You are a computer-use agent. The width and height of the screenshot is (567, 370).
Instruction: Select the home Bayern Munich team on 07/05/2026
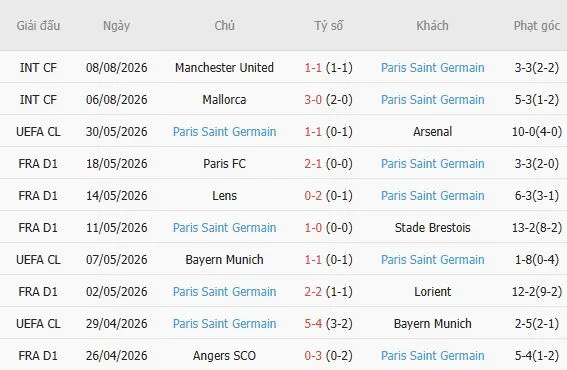point(224,260)
